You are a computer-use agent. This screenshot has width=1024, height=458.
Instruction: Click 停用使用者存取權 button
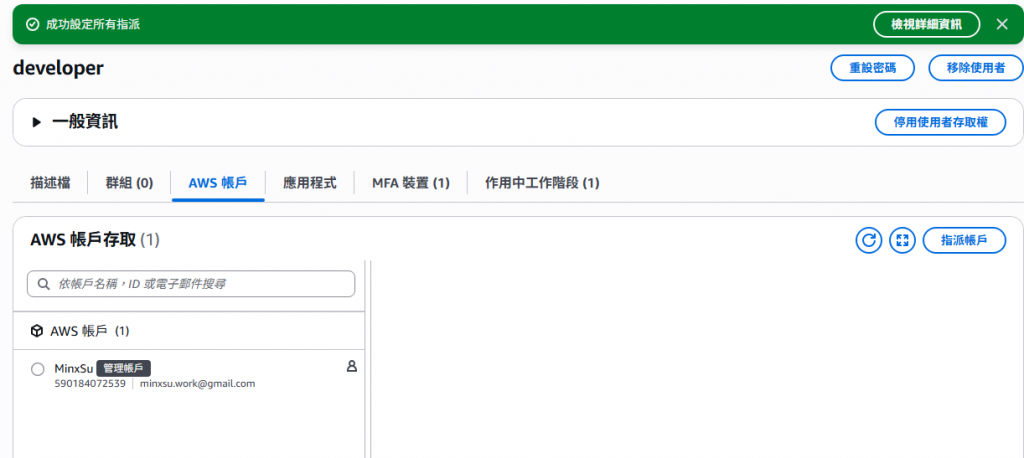[x=940, y=122]
